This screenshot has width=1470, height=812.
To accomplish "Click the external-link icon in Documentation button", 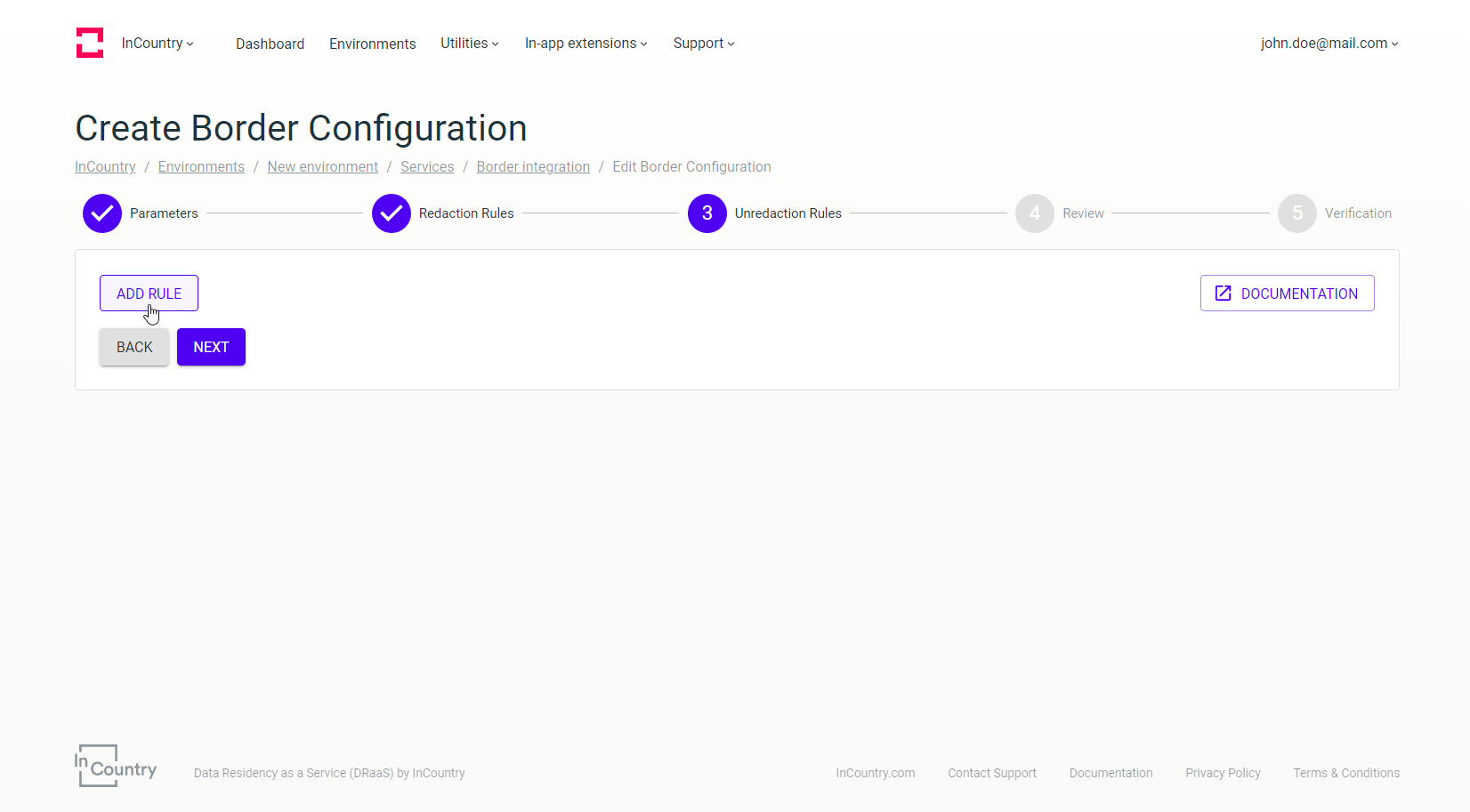I will click(x=1224, y=293).
